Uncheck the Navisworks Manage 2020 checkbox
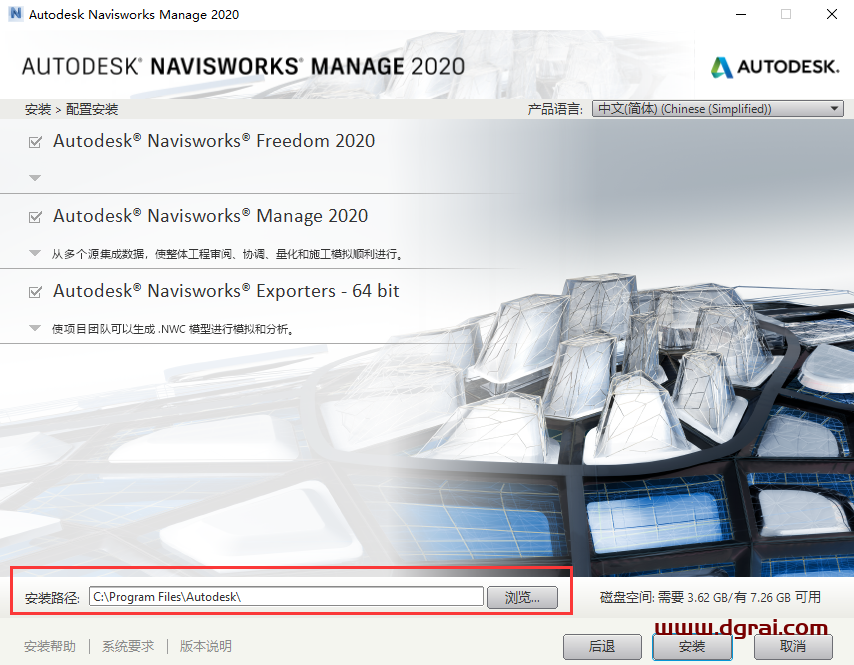The height and width of the screenshot is (665, 854). [x=35, y=217]
